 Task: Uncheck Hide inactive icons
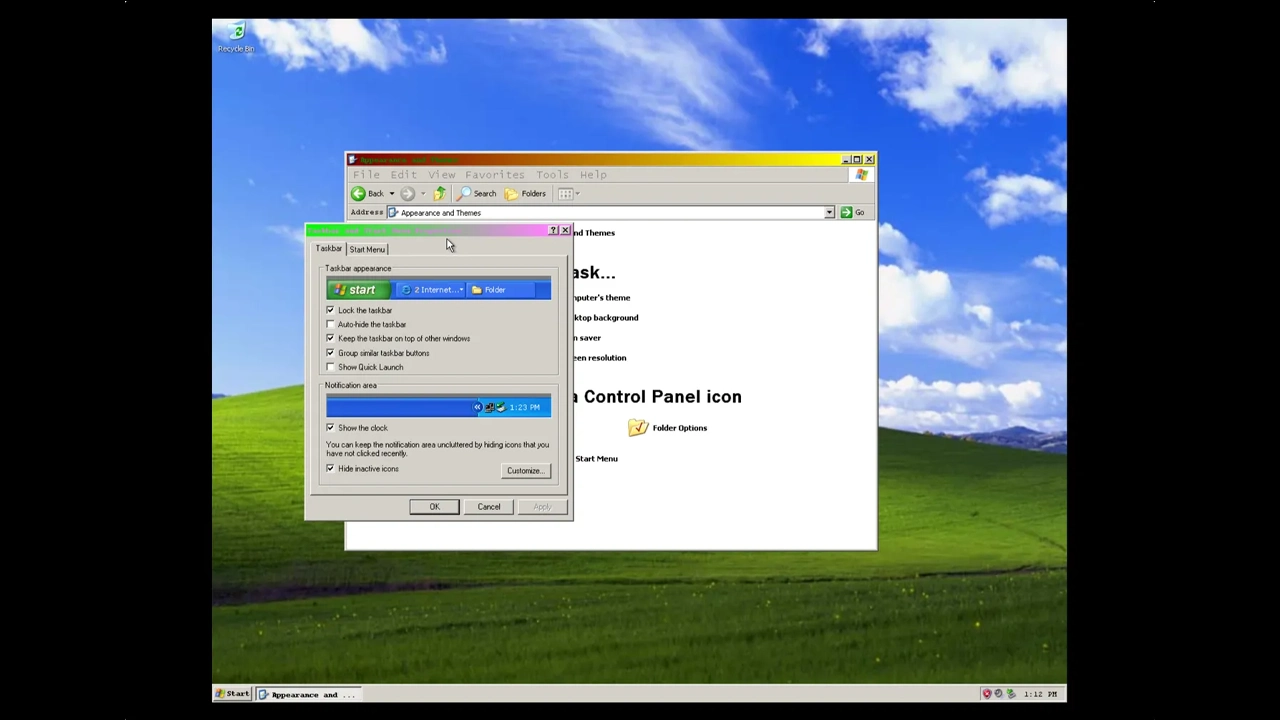(330, 469)
